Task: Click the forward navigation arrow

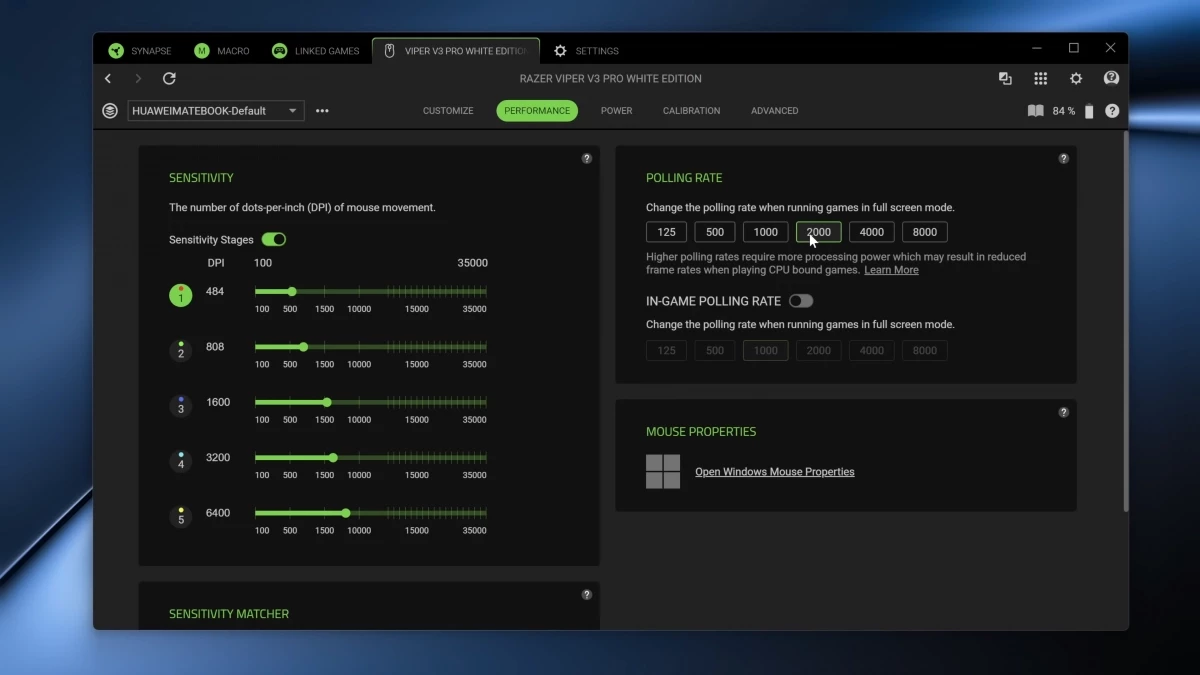Action: coord(138,78)
